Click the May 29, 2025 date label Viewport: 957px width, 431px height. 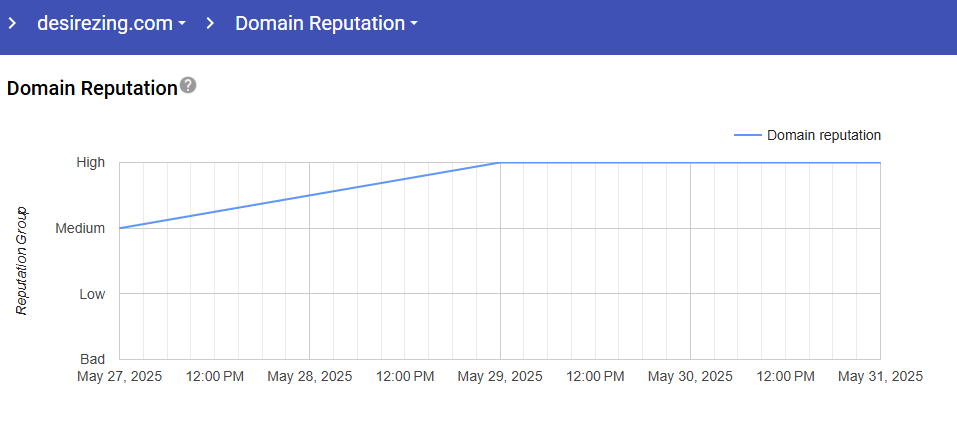pyautogui.click(x=500, y=377)
